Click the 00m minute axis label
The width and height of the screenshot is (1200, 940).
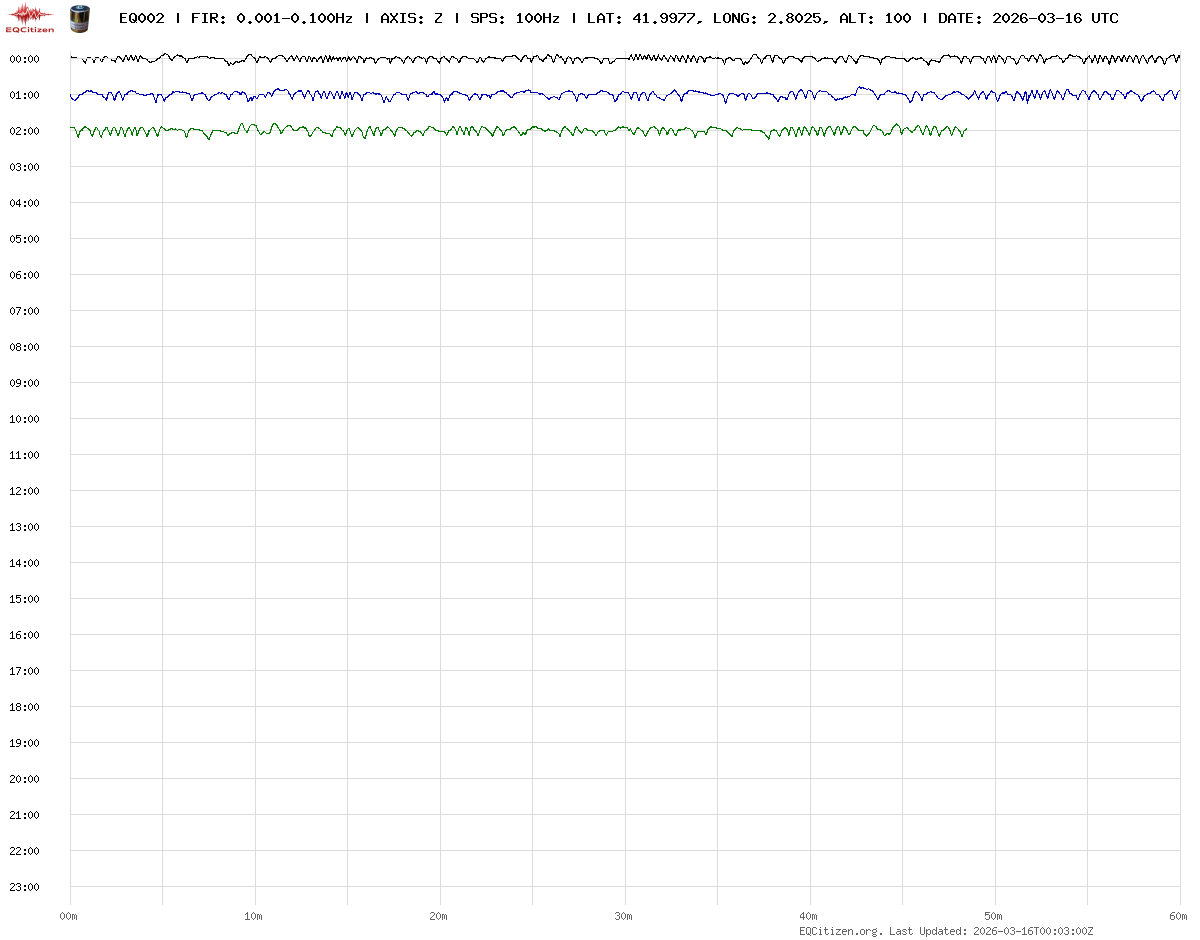(69, 916)
